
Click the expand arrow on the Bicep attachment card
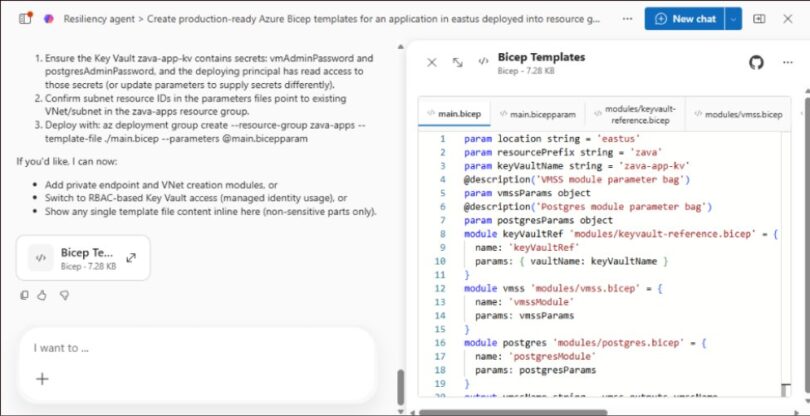131,258
